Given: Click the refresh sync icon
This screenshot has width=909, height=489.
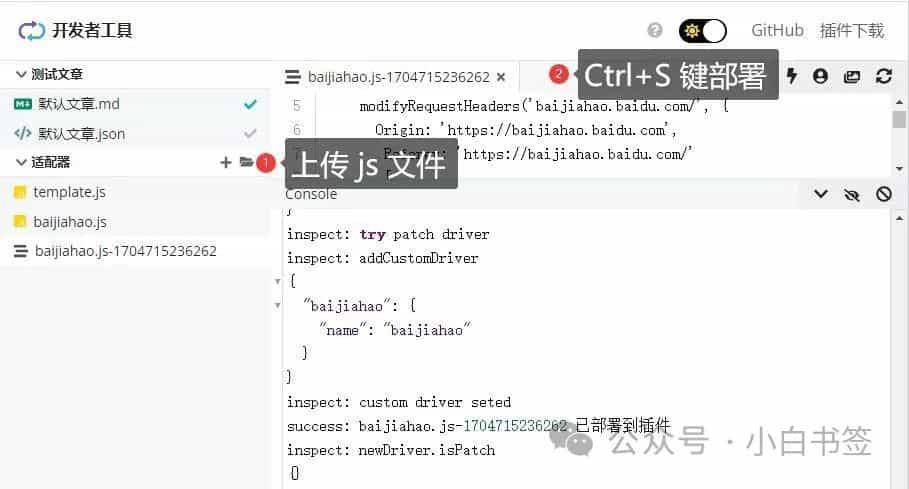Looking at the screenshot, I should 883,76.
